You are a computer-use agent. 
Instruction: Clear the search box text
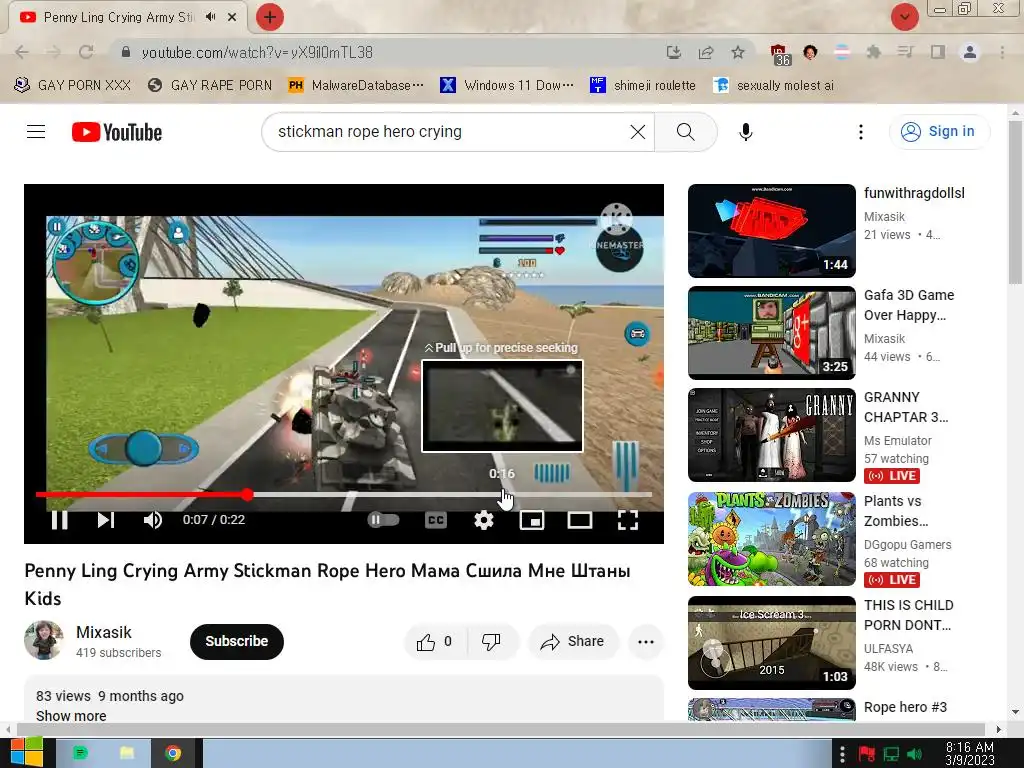pos(638,132)
